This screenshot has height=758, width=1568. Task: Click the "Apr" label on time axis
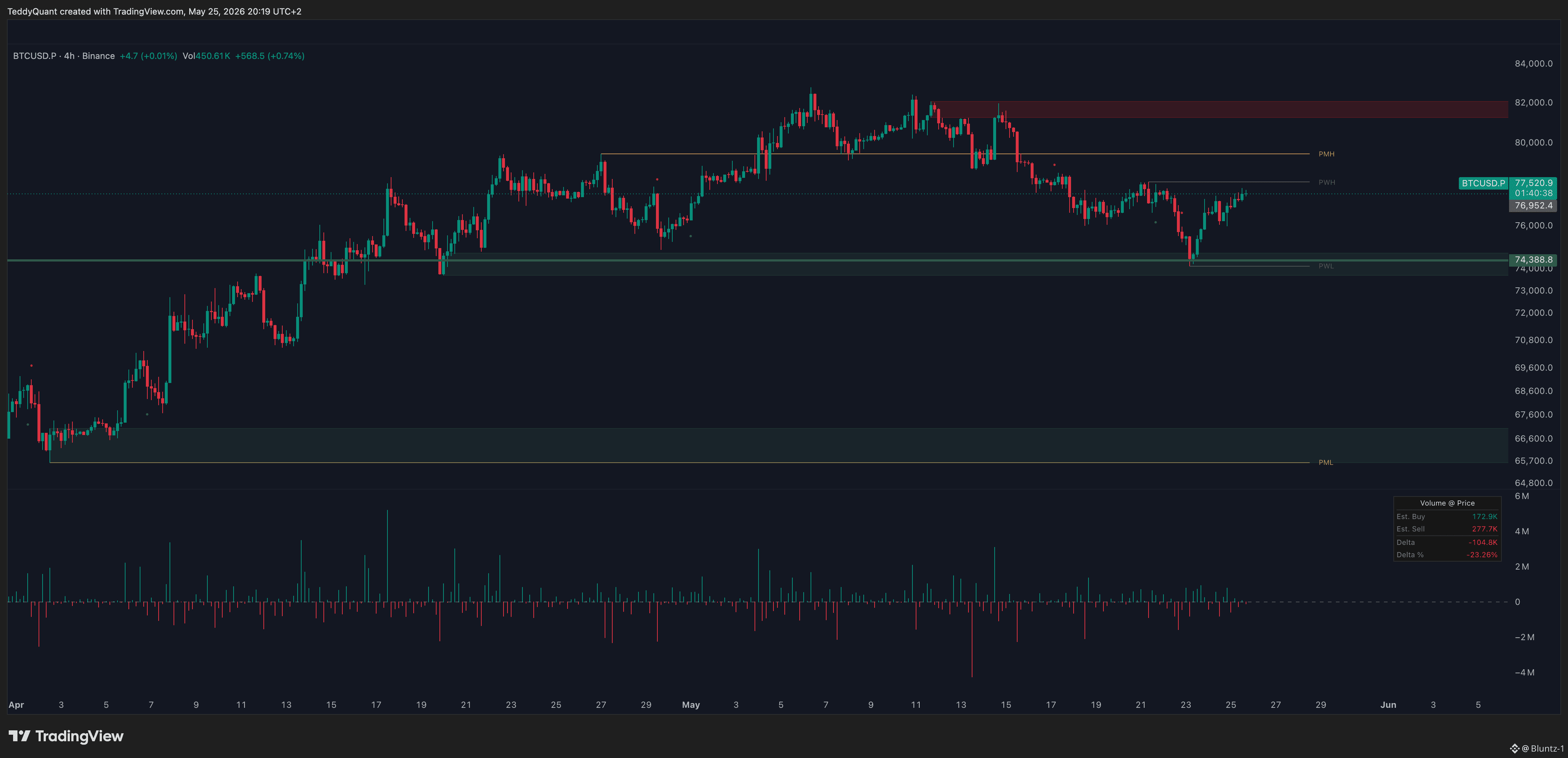click(x=16, y=705)
